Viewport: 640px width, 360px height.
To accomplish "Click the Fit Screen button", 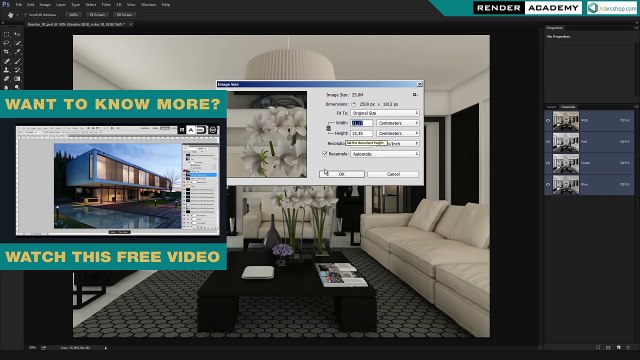I will 97,15.
